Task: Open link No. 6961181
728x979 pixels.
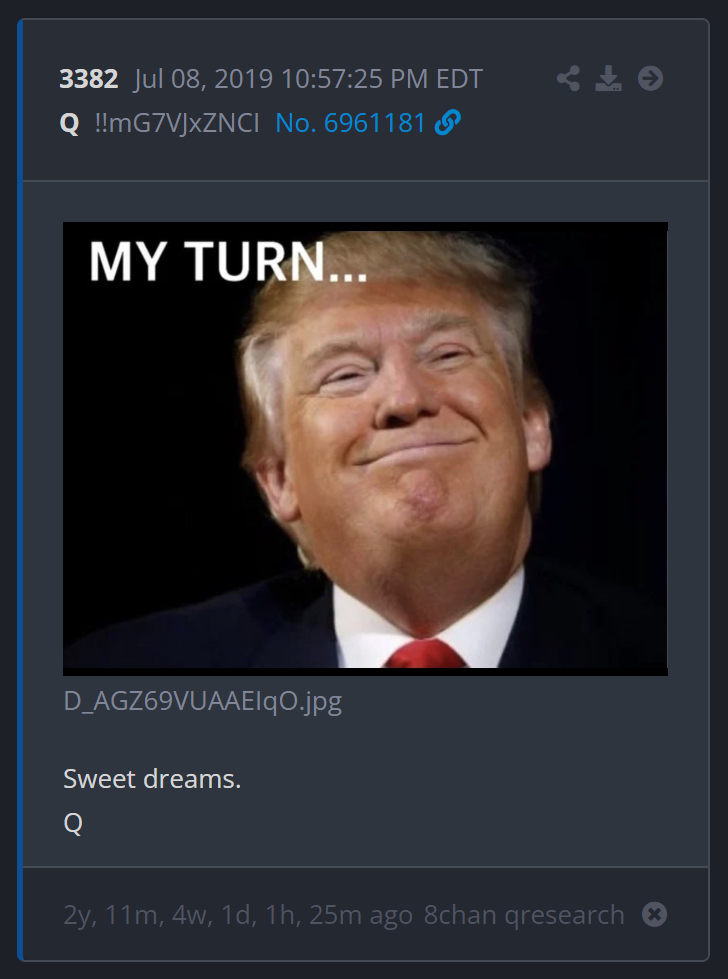Action: [351, 122]
